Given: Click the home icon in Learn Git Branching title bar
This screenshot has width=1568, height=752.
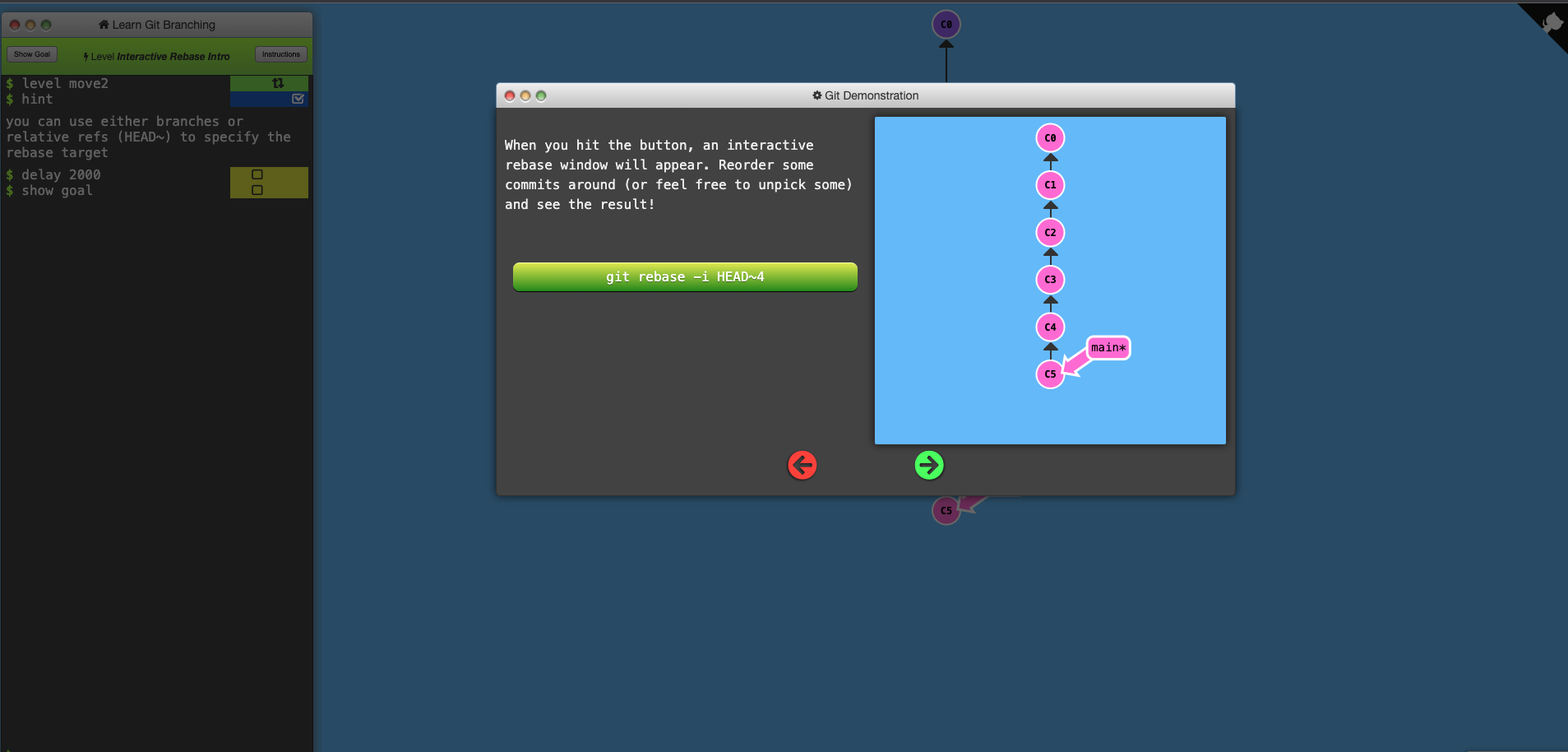Looking at the screenshot, I should click(x=104, y=24).
